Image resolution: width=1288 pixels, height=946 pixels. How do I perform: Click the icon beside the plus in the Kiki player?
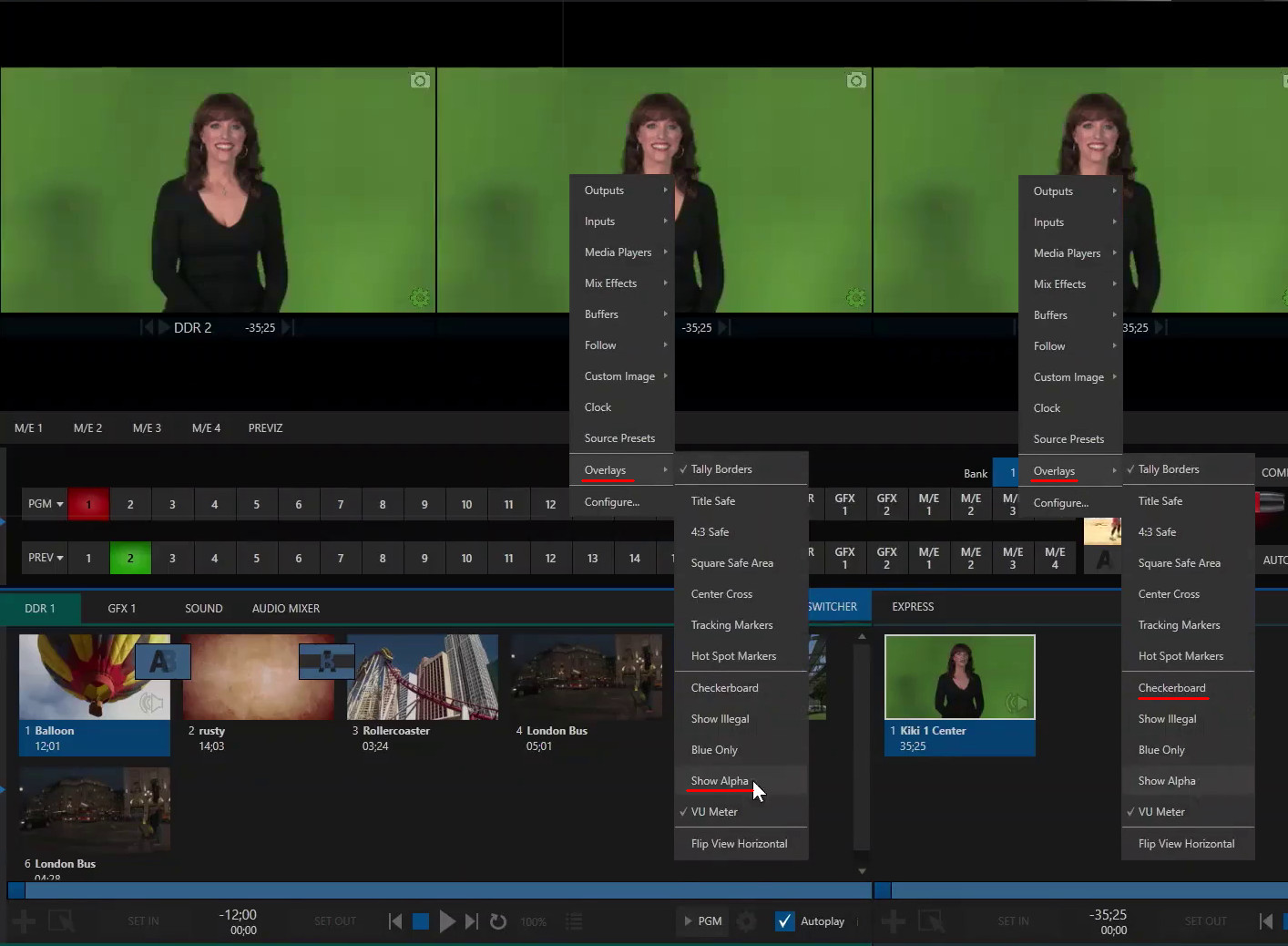[x=931, y=921]
